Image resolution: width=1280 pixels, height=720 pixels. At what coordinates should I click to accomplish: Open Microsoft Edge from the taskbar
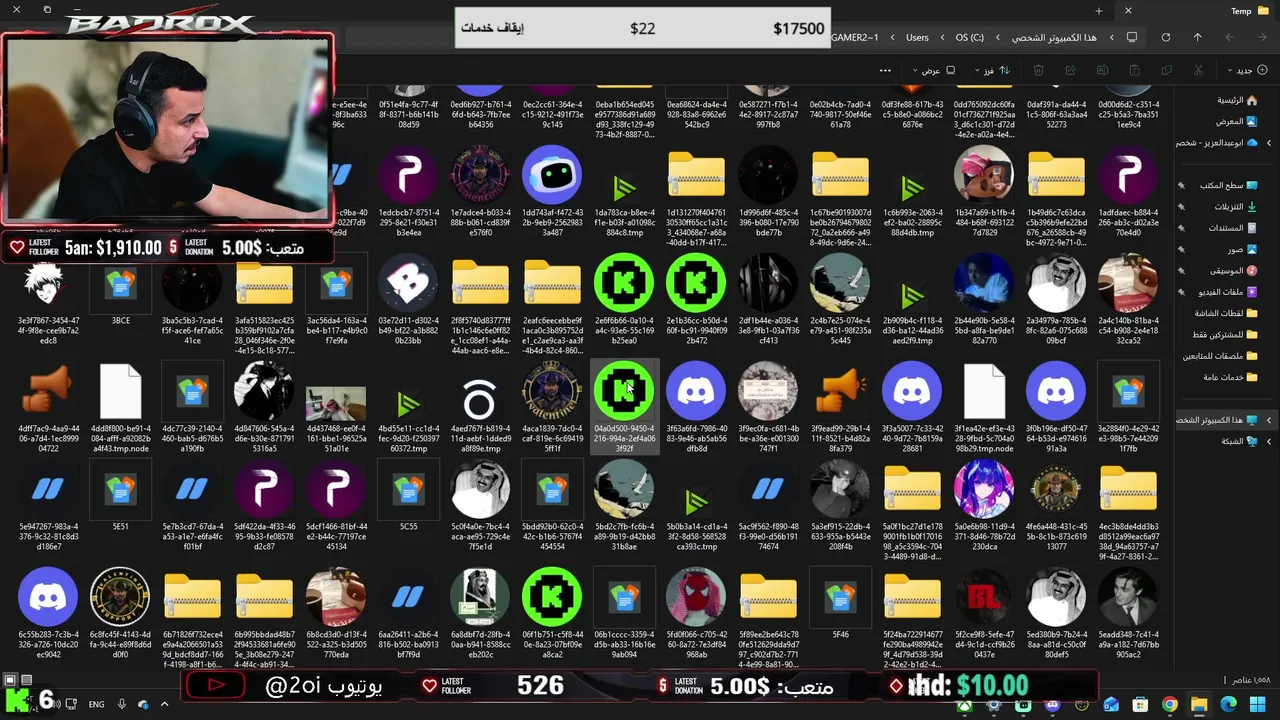click(x=1228, y=705)
